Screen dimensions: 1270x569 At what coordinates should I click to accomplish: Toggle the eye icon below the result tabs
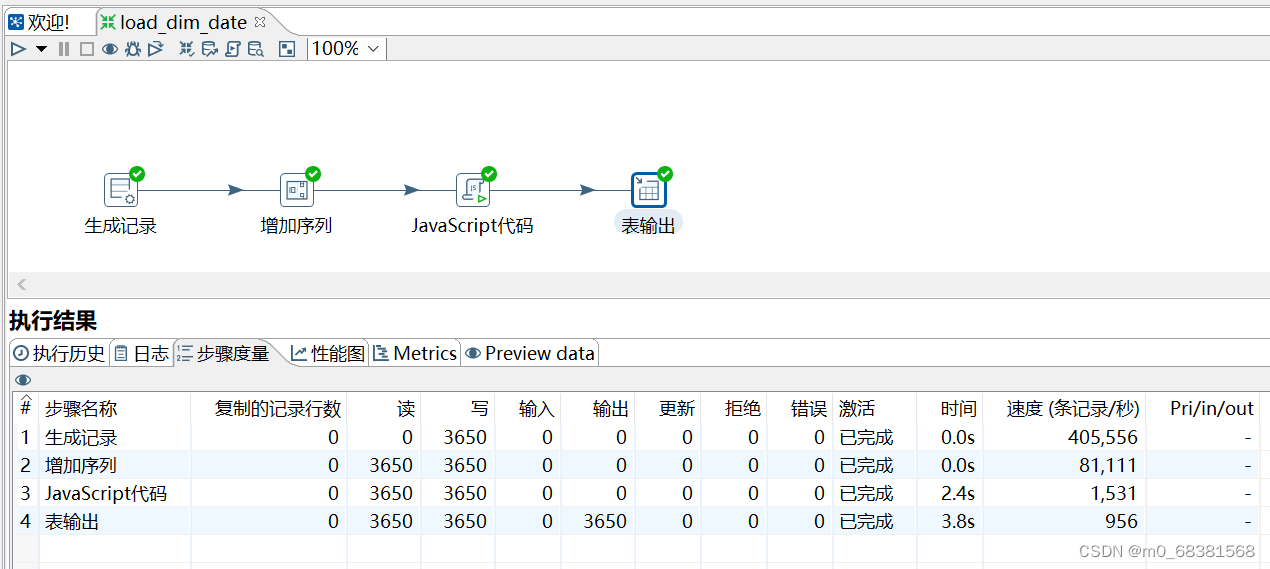click(23, 380)
